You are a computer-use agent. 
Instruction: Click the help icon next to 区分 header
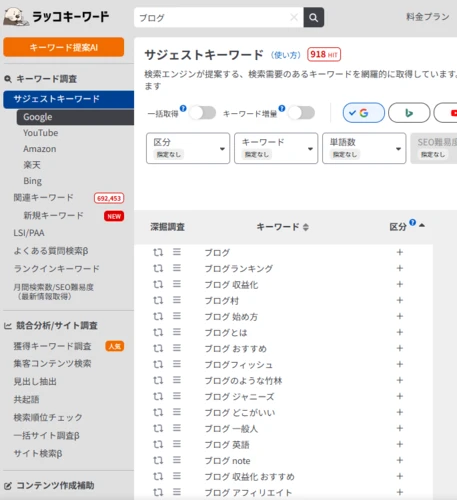click(x=413, y=222)
